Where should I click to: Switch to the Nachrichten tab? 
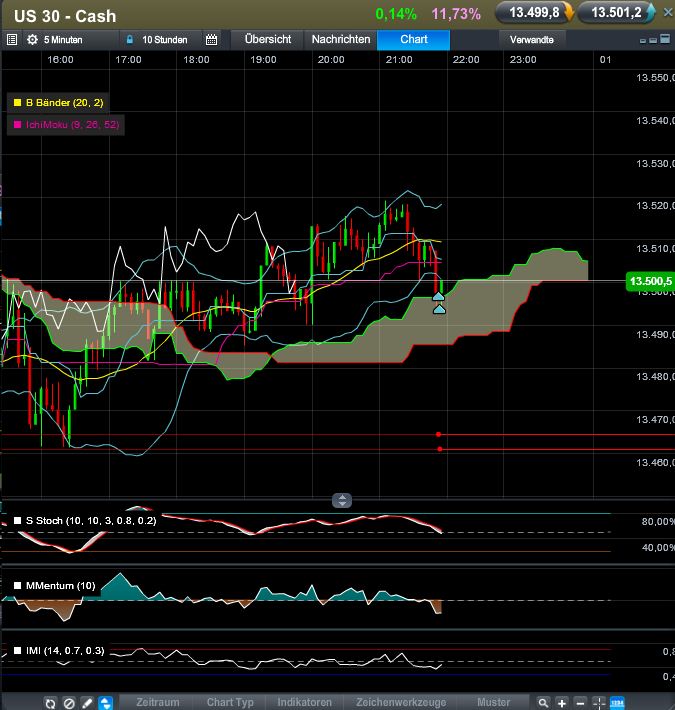point(341,40)
